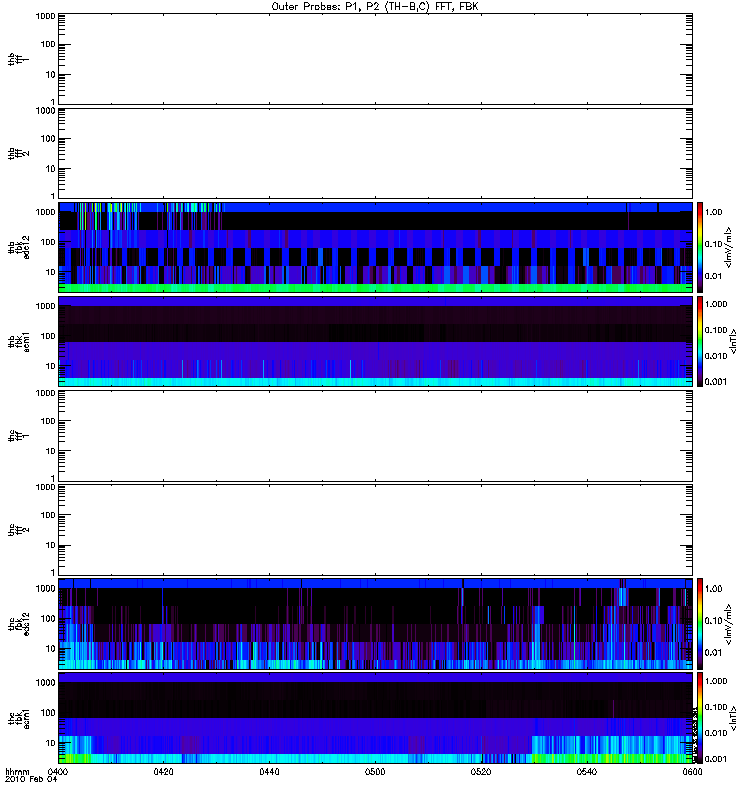This screenshot has height=800, width=750.
Task: Click the 'thb fff 1' y-axis label
Action: pyautogui.click(x=18, y=59)
